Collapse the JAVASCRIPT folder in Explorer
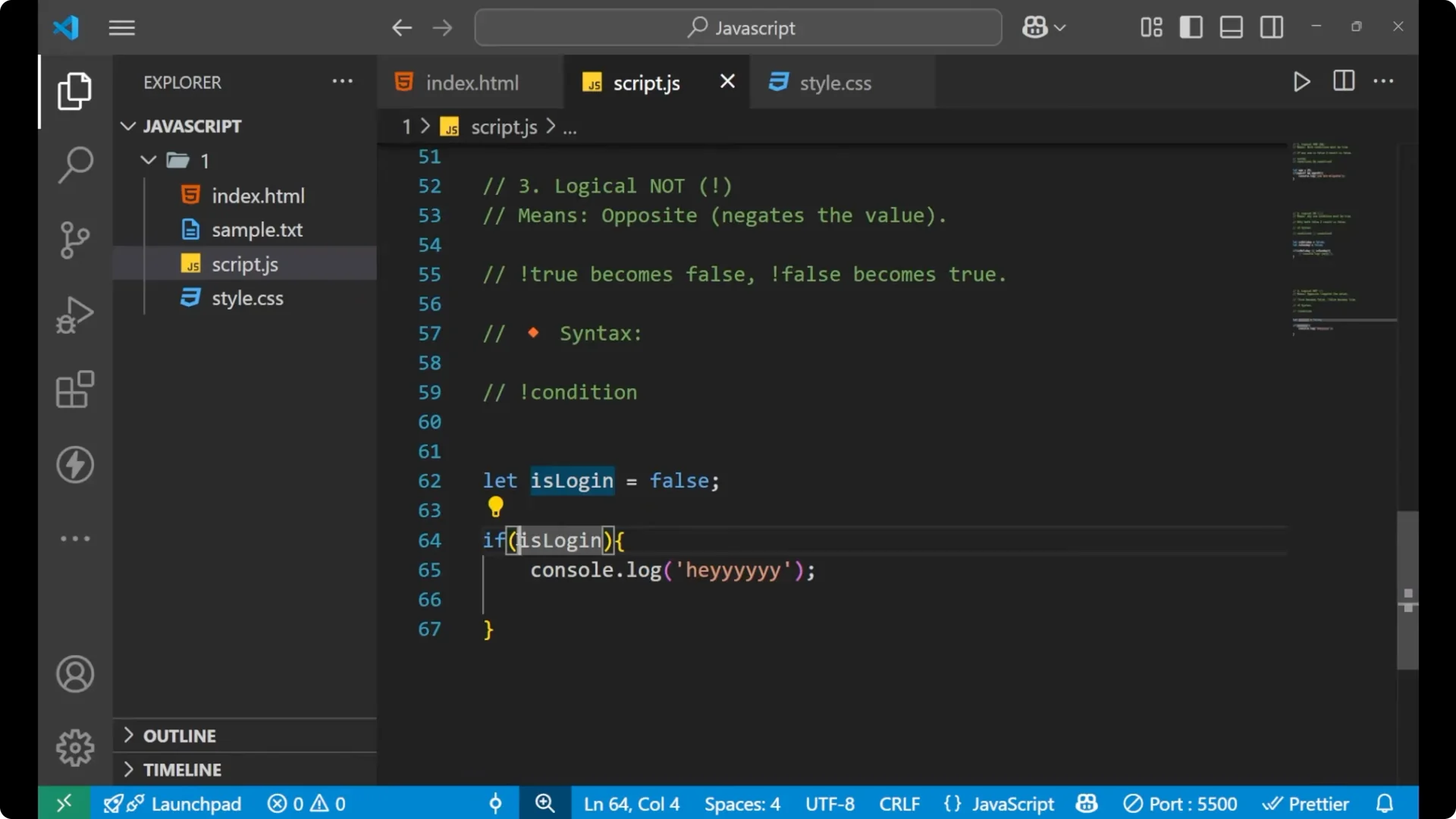Image resolution: width=1456 pixels, height=819 pixels. [x=127, y=126]
